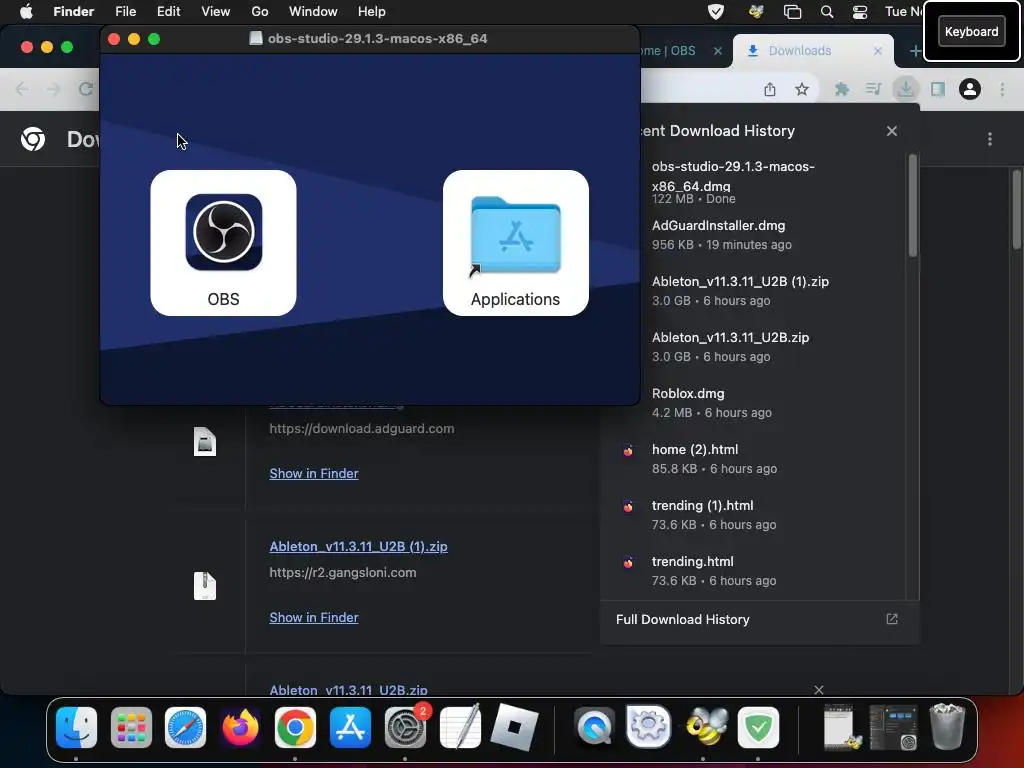Image resolution: width=1024 pixels, height=768 pixels.
Task: Close the Recent Download History popup
Action: (x=892, y=131)
